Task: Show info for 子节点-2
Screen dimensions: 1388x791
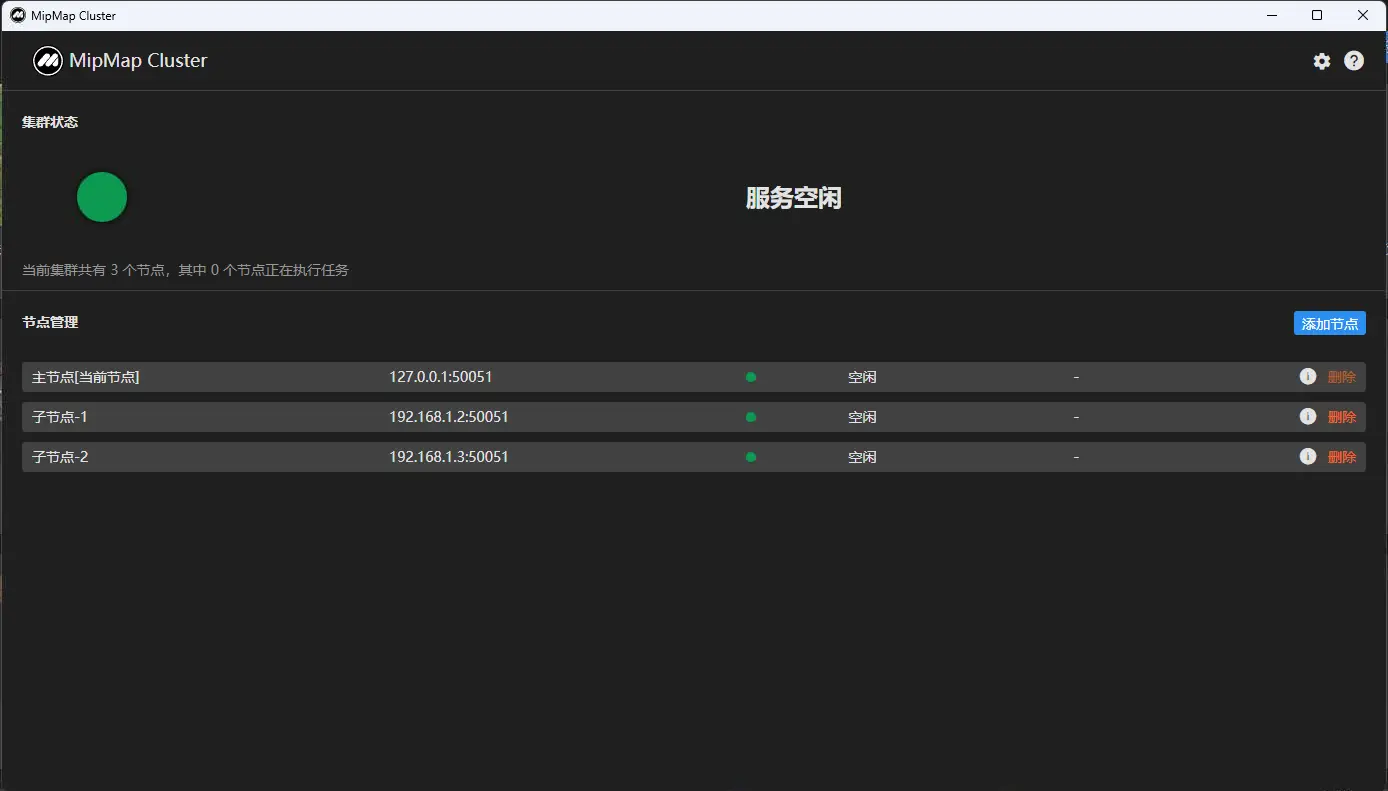Action: pyautogui.click(x=1307, y=457)
